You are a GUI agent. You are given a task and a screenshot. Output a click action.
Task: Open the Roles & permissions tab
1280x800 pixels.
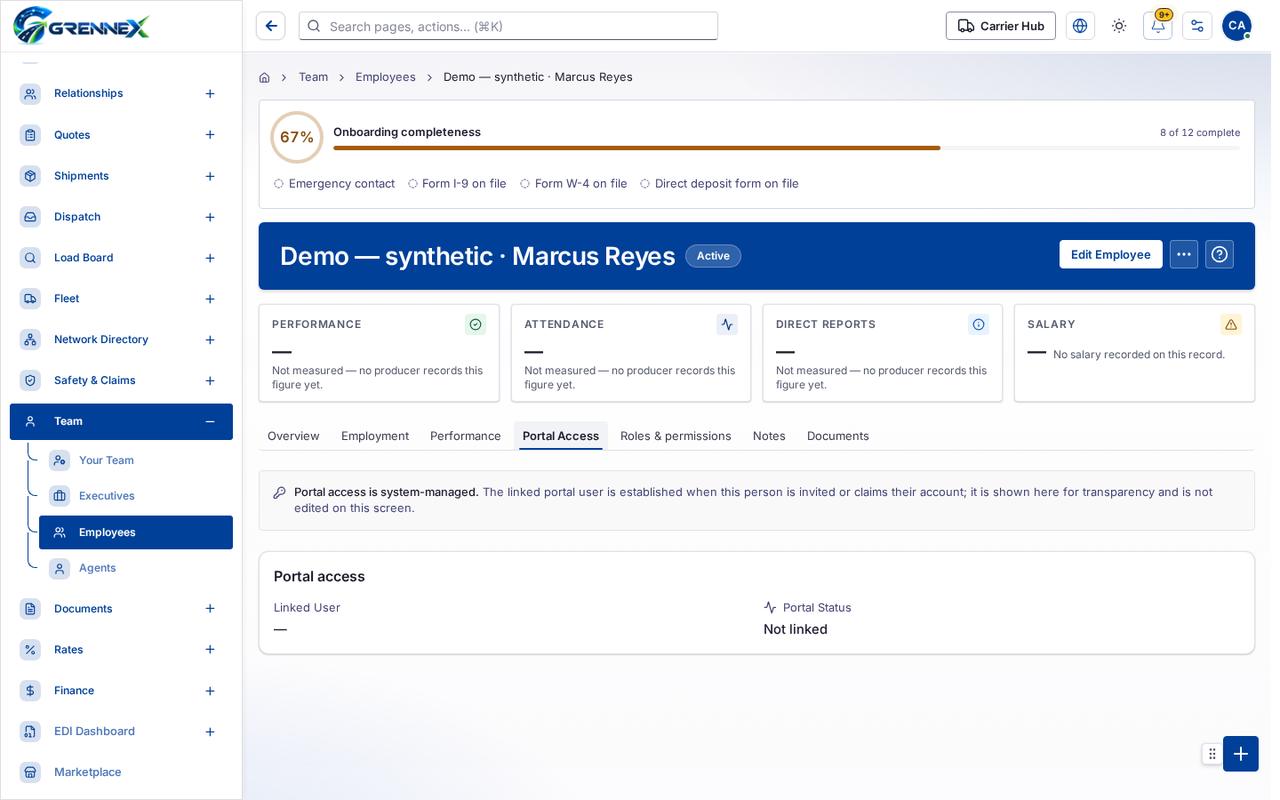(x=676, y=436)
